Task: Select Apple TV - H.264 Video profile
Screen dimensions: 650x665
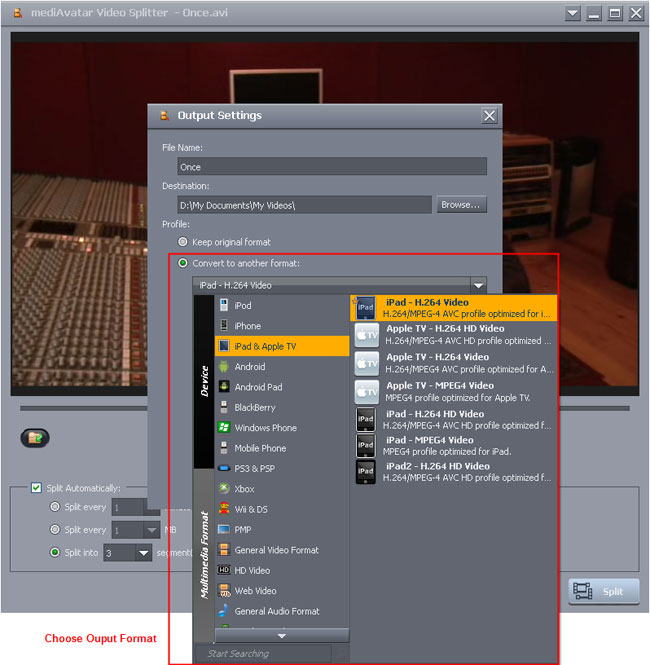Action: pyautogui.click(x=454, y=363)
